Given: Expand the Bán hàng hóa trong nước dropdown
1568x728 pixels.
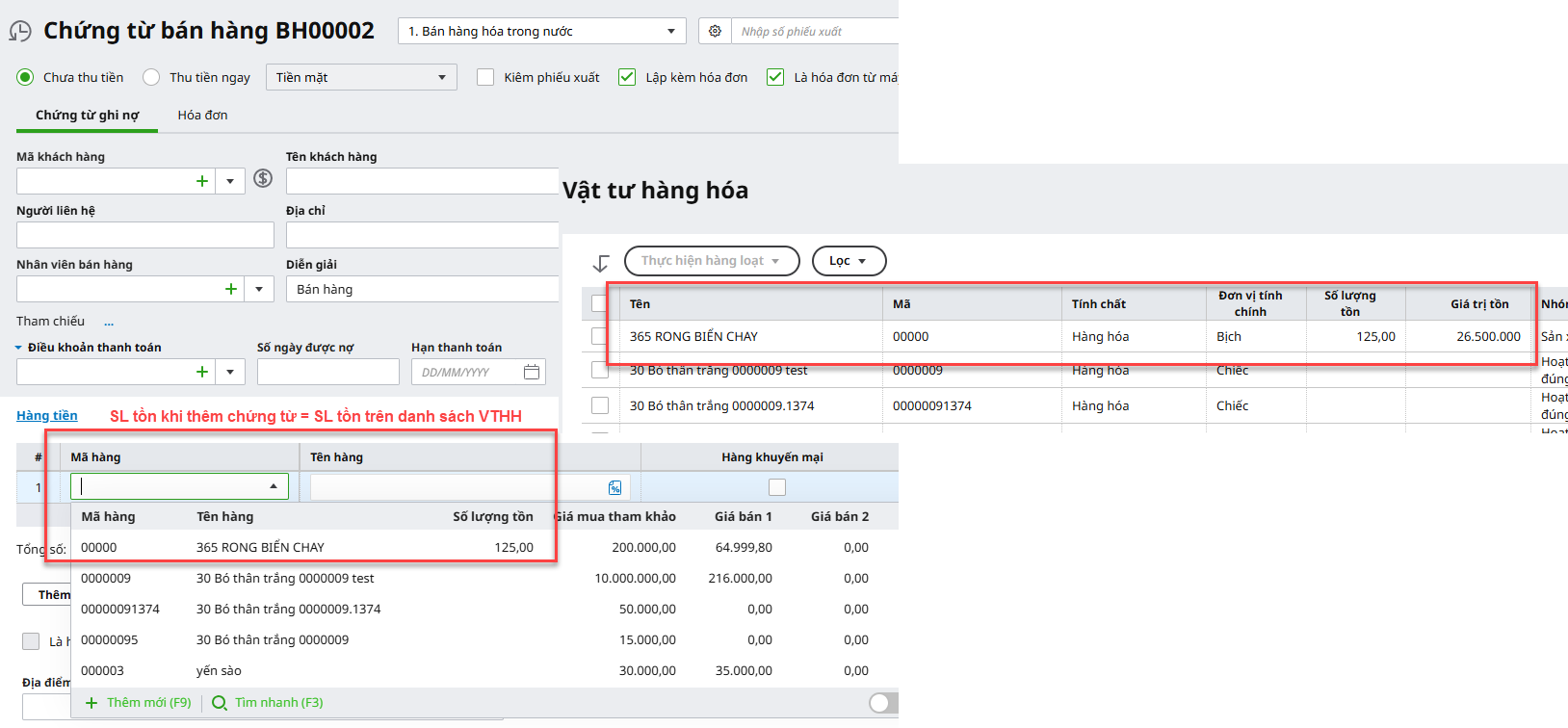Looking at the screenshot, I should [x=541, y=31].
